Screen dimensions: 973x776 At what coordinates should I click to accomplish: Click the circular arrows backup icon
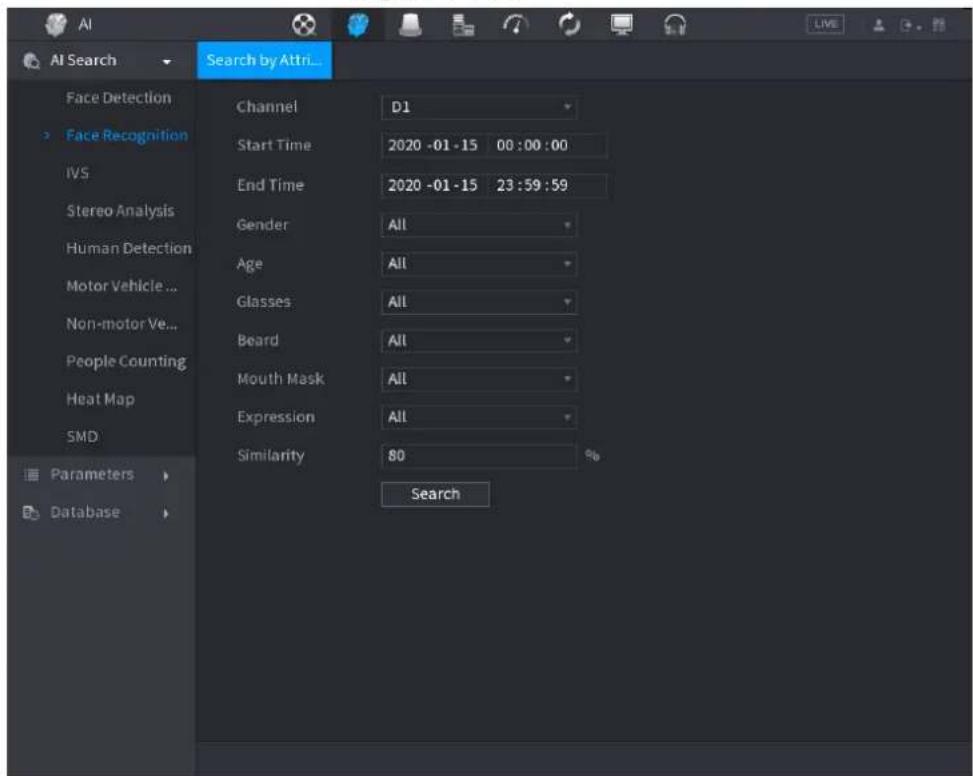tap(569, 25)
